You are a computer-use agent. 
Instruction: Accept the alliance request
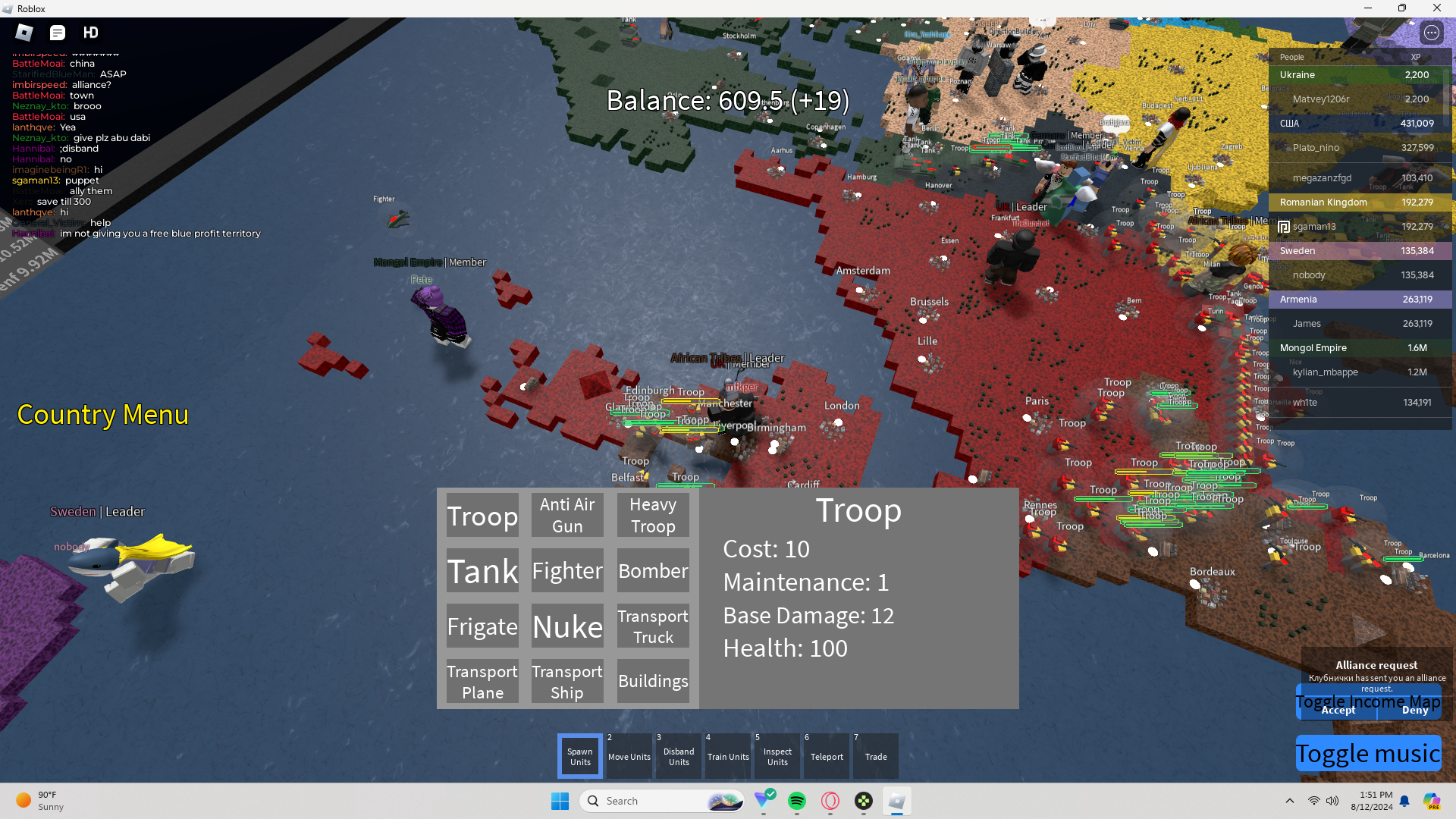[x=1338, y=711]
